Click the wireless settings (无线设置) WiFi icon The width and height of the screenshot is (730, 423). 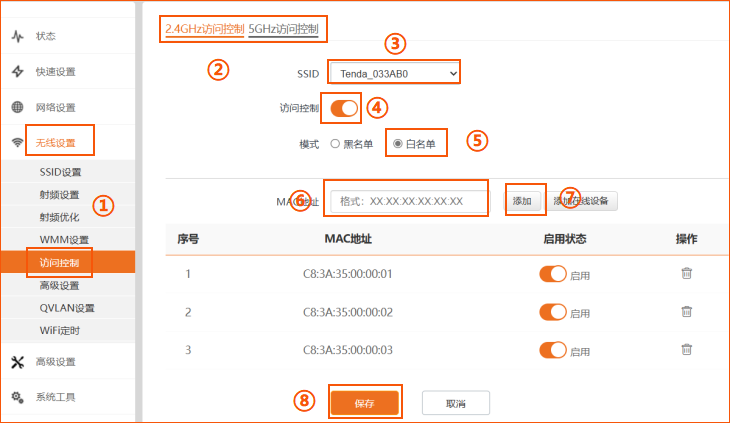[17, 143]
